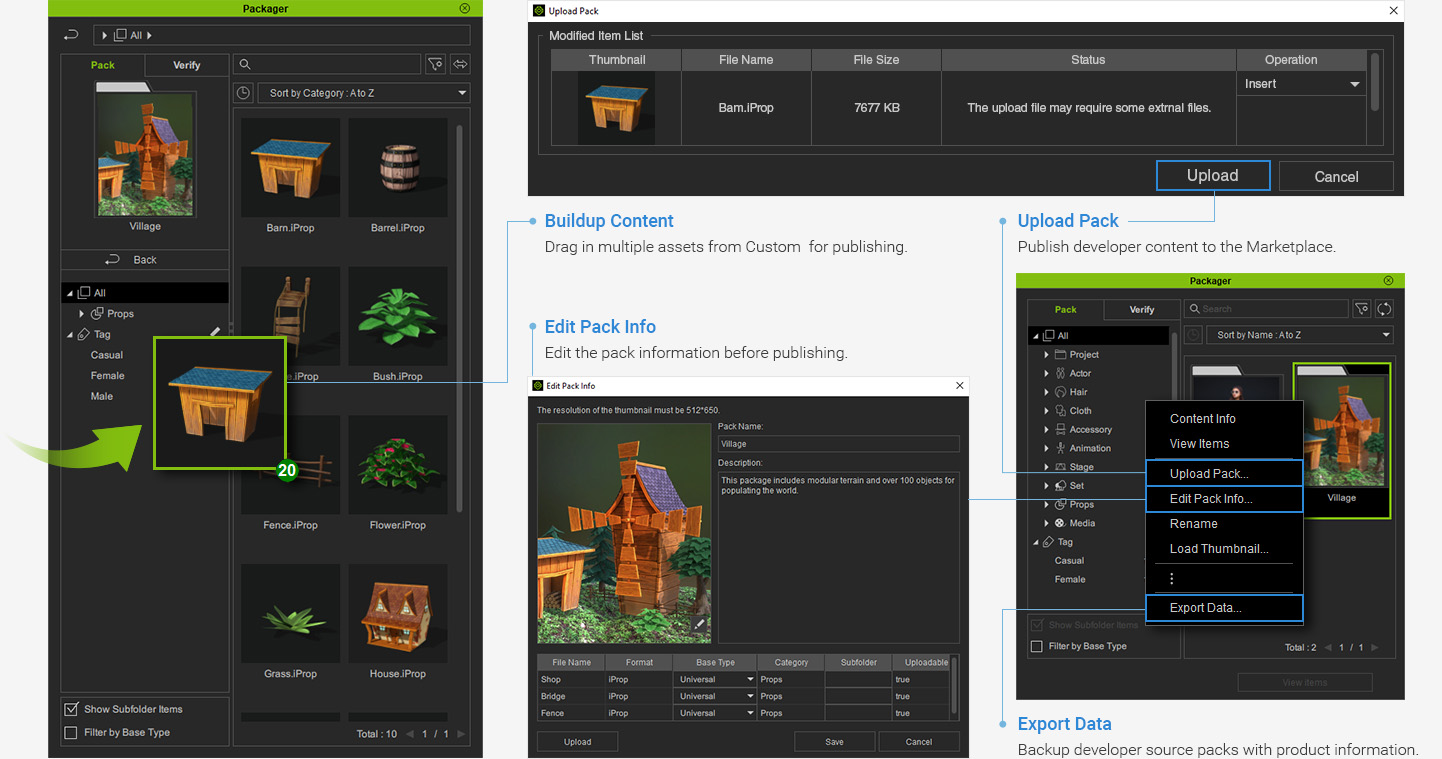The image size is (1442, 759).
Task: Open the Insert operation dropdown
Action: click(x=1302, y=84)
